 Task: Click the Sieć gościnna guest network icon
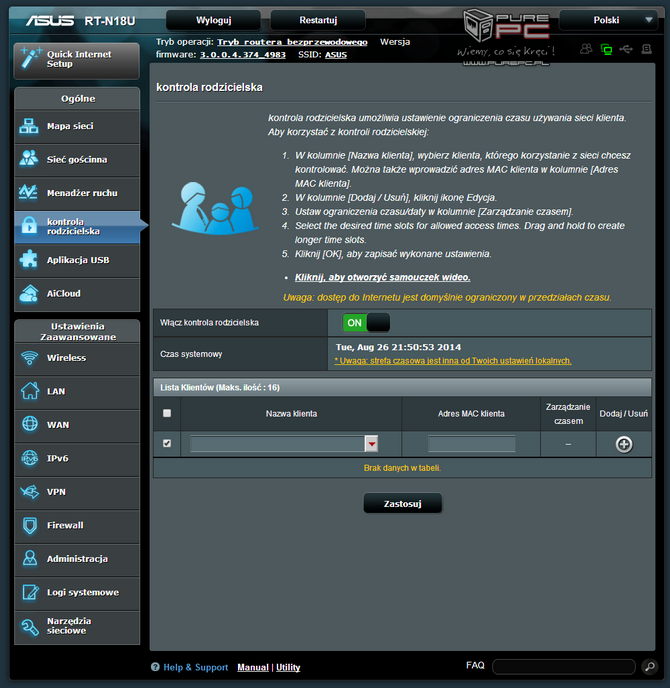pyautogui.click(x=29, y=160)
